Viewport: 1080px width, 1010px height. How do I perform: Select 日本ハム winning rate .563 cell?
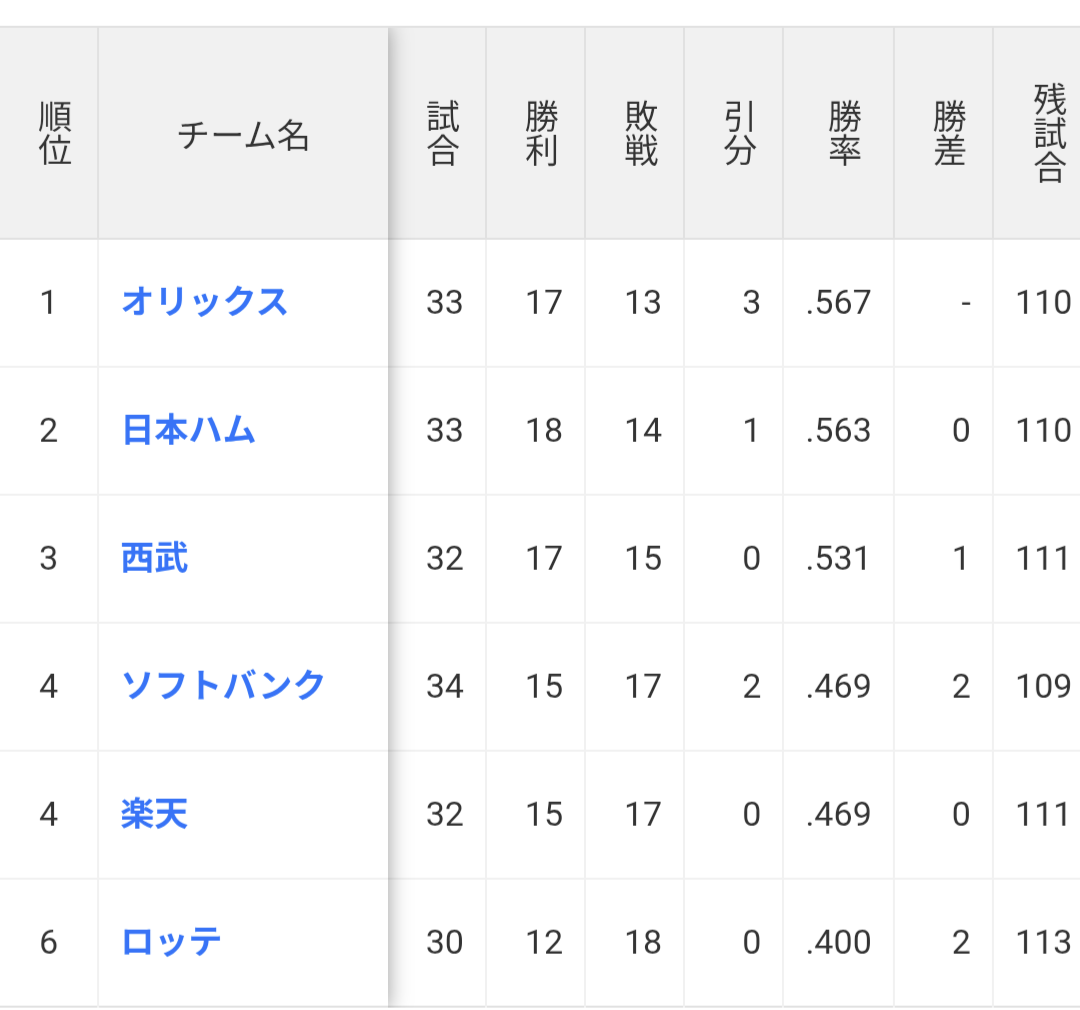839,431
